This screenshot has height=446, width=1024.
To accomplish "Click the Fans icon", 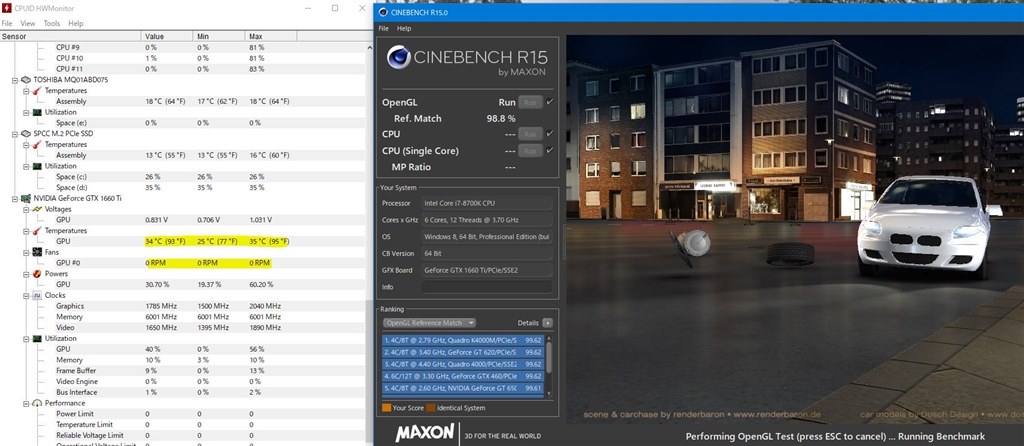I will [37, 252].
